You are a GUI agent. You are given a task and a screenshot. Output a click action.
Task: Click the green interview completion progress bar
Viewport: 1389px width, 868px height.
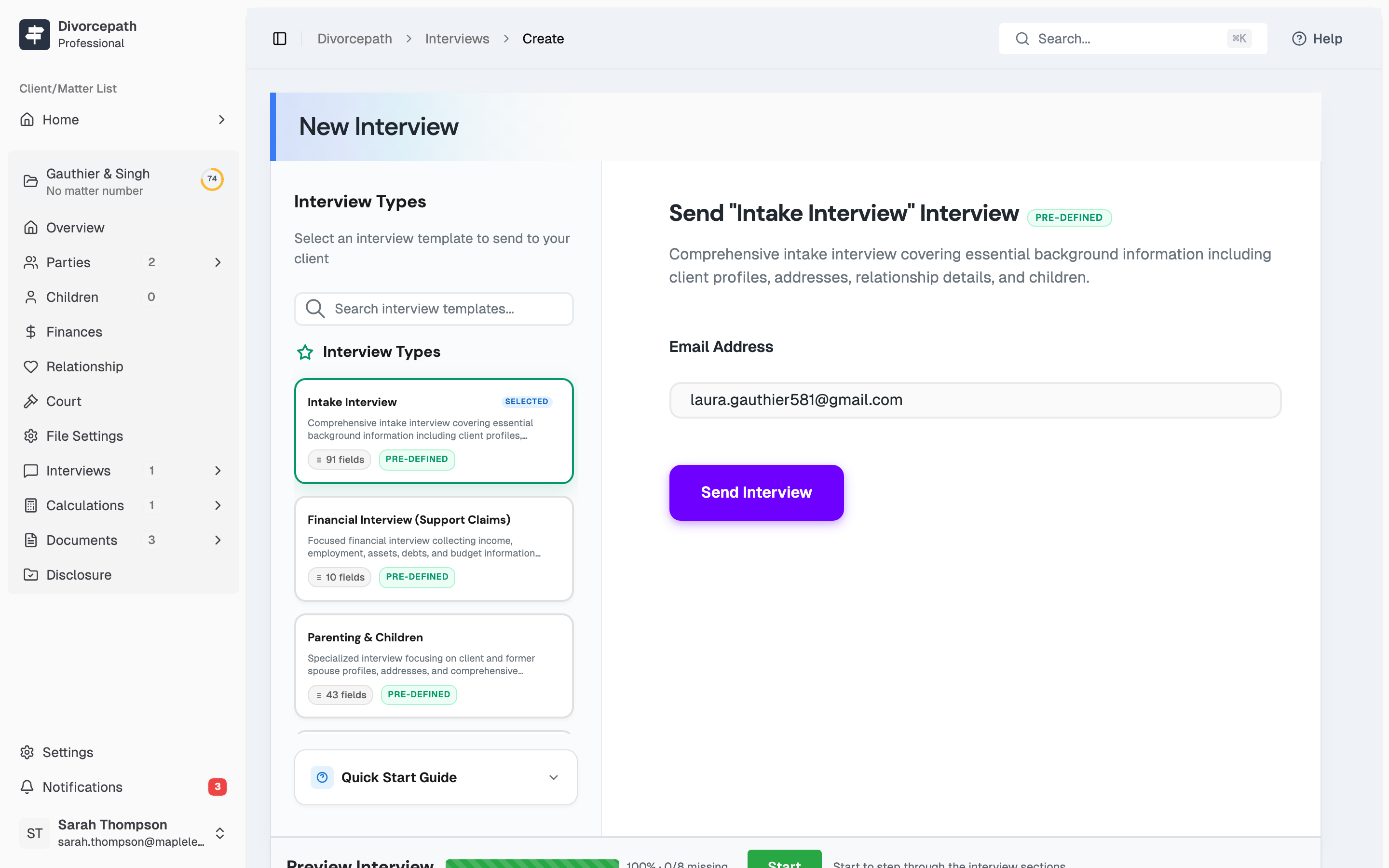click(x=532, y=863)
